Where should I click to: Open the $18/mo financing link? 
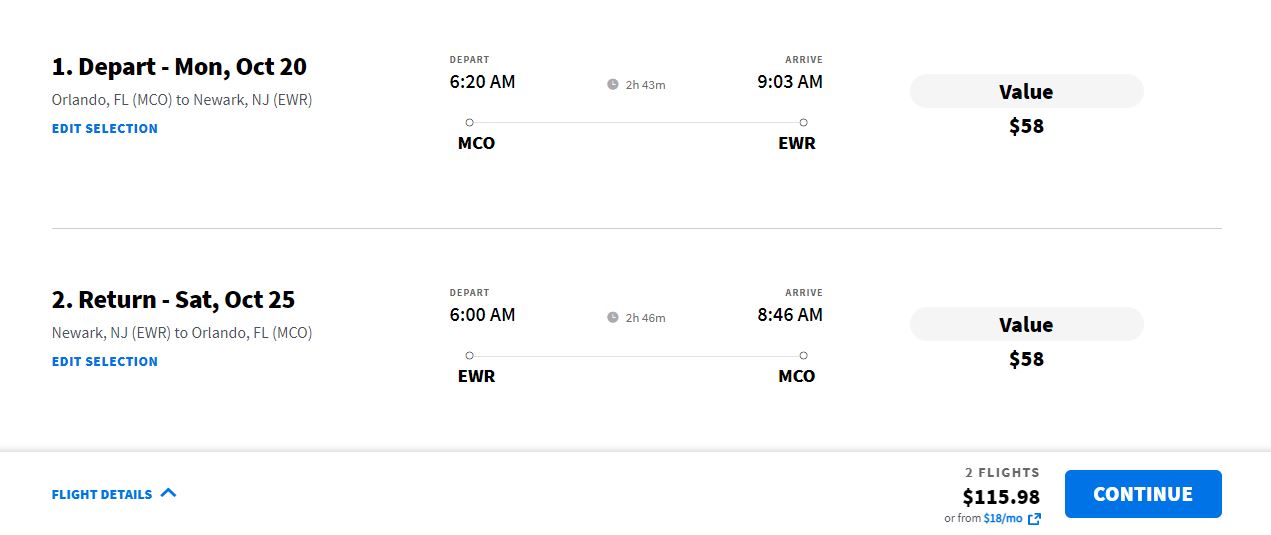click(x=1003, y=519)
